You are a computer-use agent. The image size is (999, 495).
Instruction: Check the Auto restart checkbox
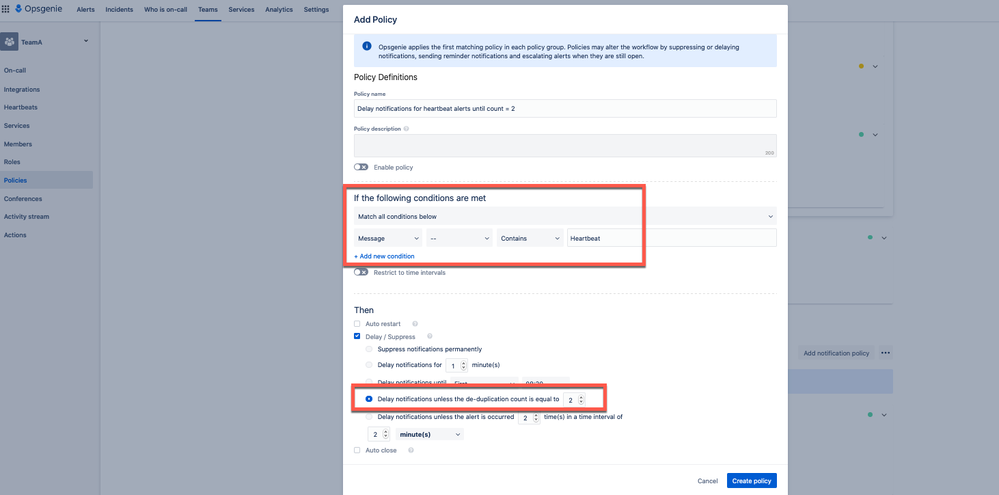click(x=357, y=324)
